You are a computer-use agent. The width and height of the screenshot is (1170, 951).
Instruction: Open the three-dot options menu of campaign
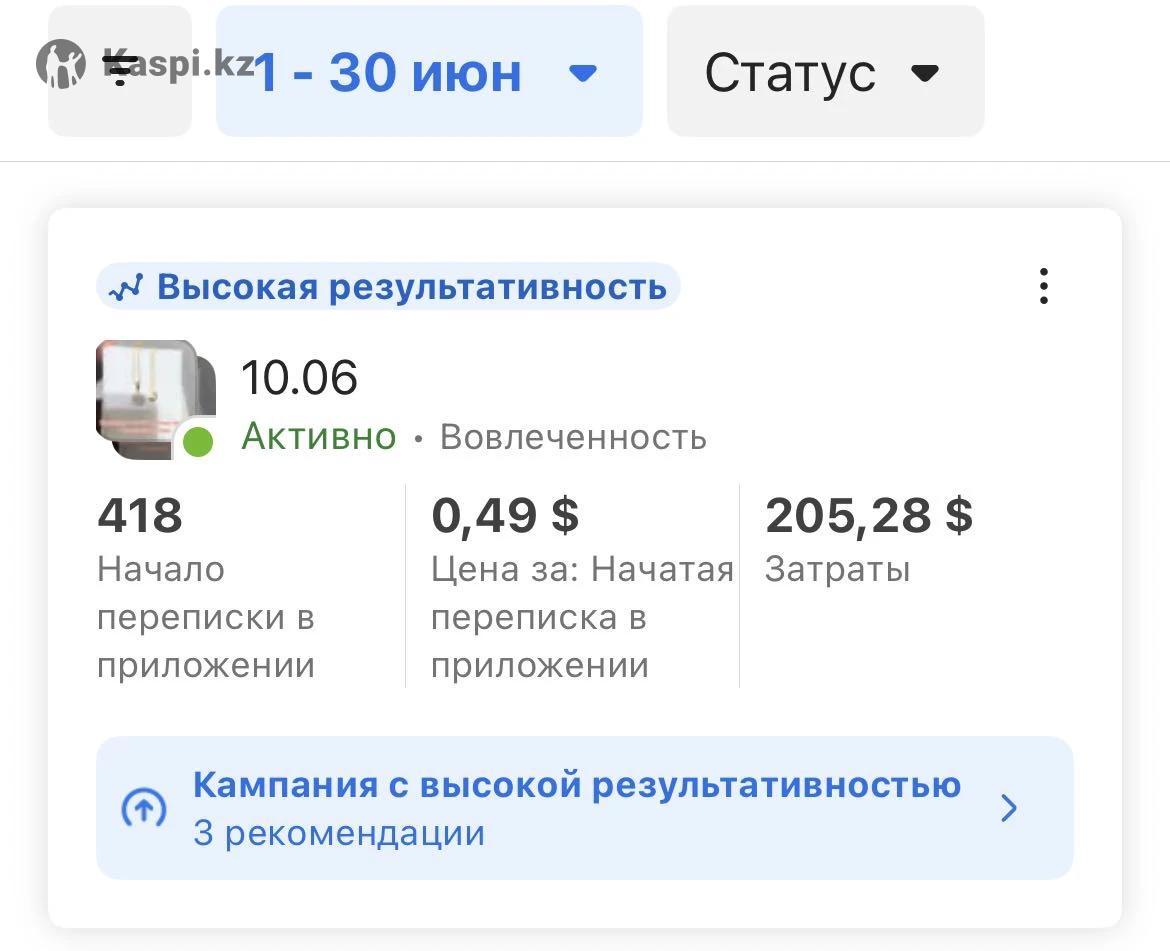coord(1043,286)
